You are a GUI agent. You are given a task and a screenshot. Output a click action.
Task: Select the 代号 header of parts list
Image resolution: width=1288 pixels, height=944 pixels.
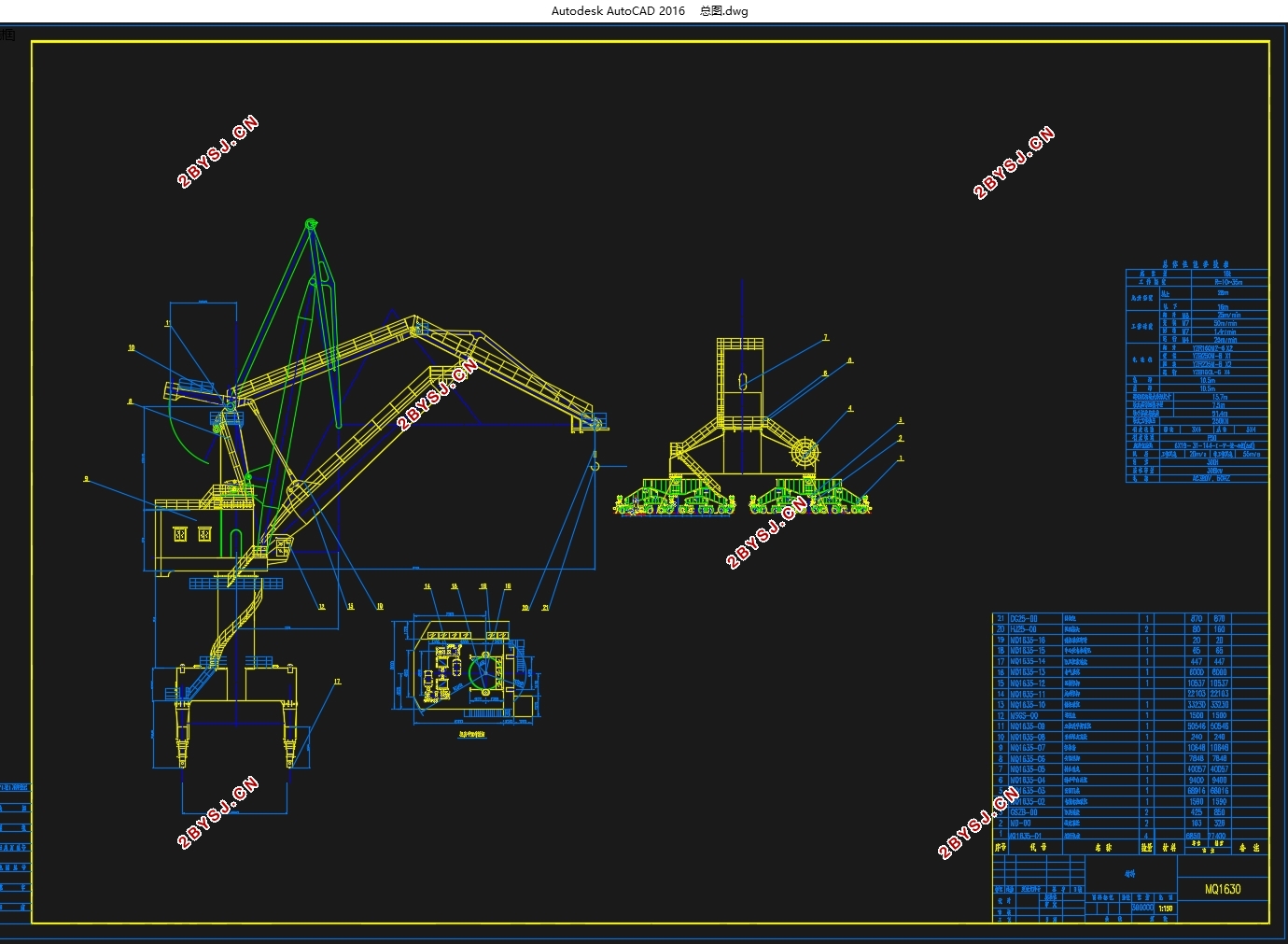pos(1037,847)
